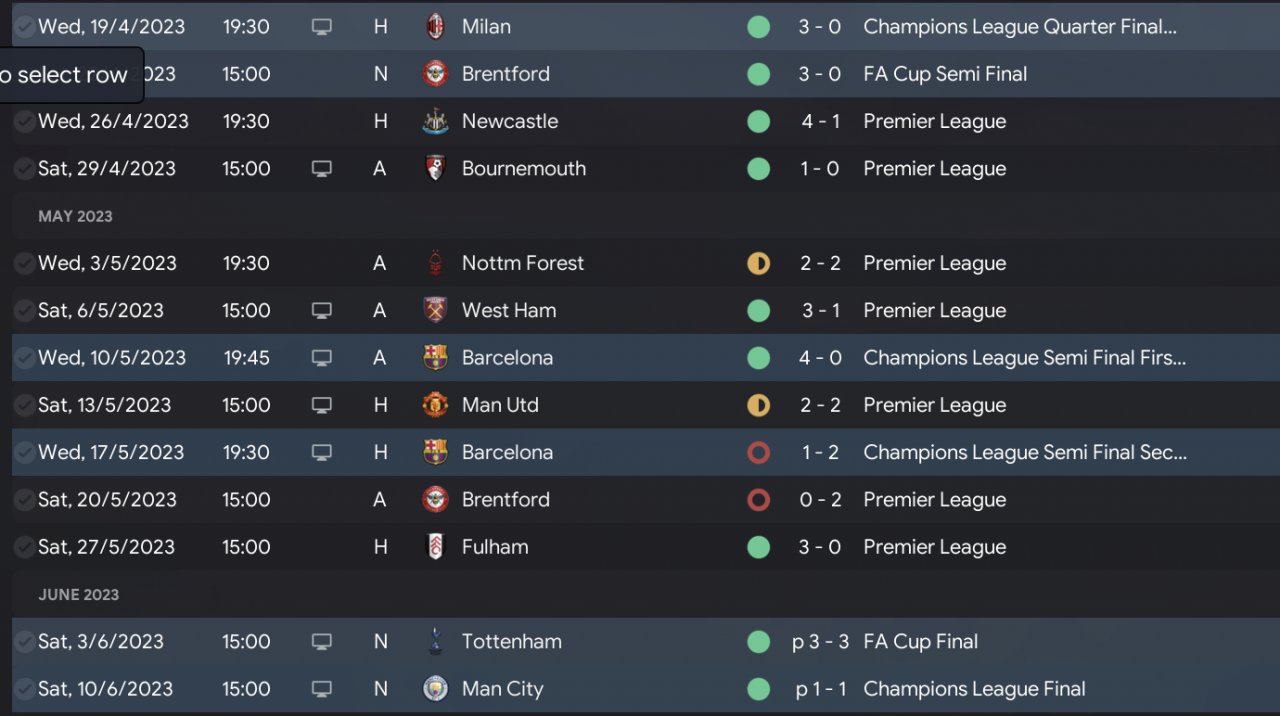Click the TV broadcast icon for Bournemouth match

click(x=321, y=169)
